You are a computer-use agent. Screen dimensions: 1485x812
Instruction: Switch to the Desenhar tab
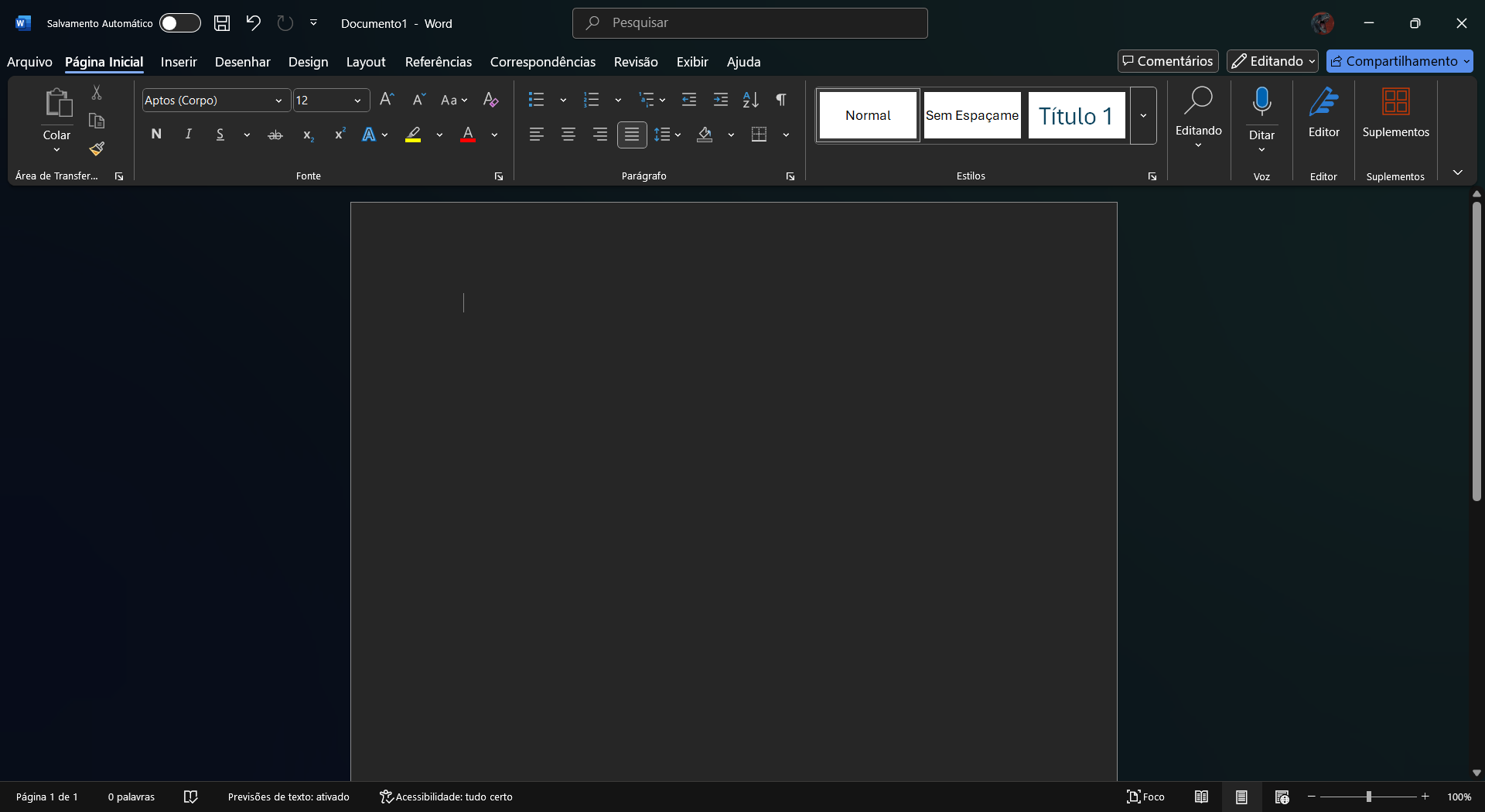pos(243,62)
